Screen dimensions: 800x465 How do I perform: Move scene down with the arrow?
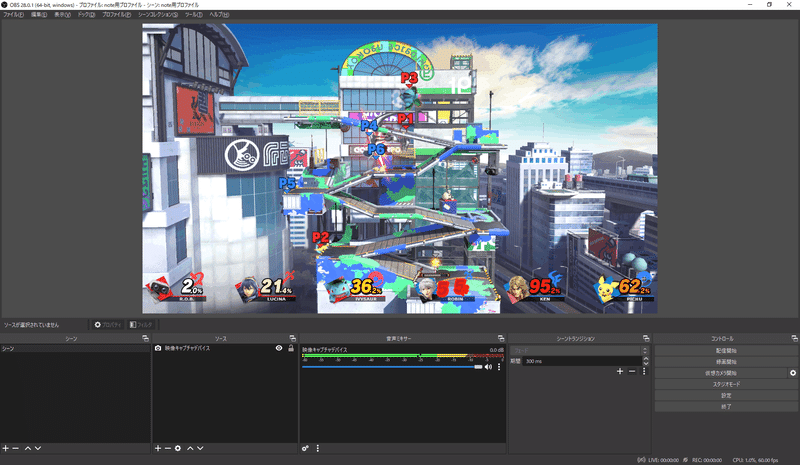38,448
